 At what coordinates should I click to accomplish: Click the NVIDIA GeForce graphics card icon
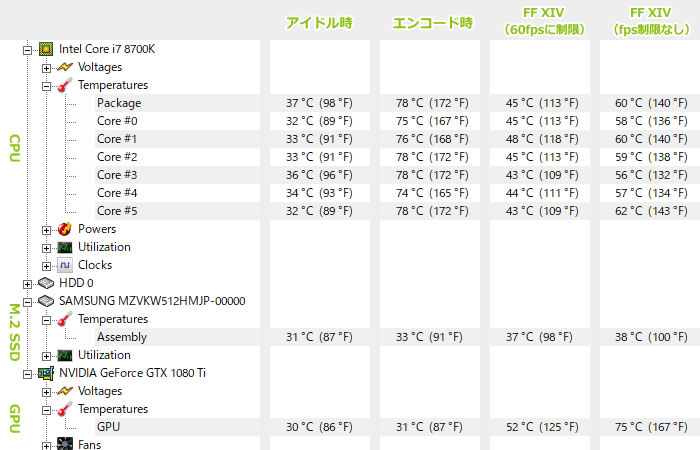click(x=46, y=373)
